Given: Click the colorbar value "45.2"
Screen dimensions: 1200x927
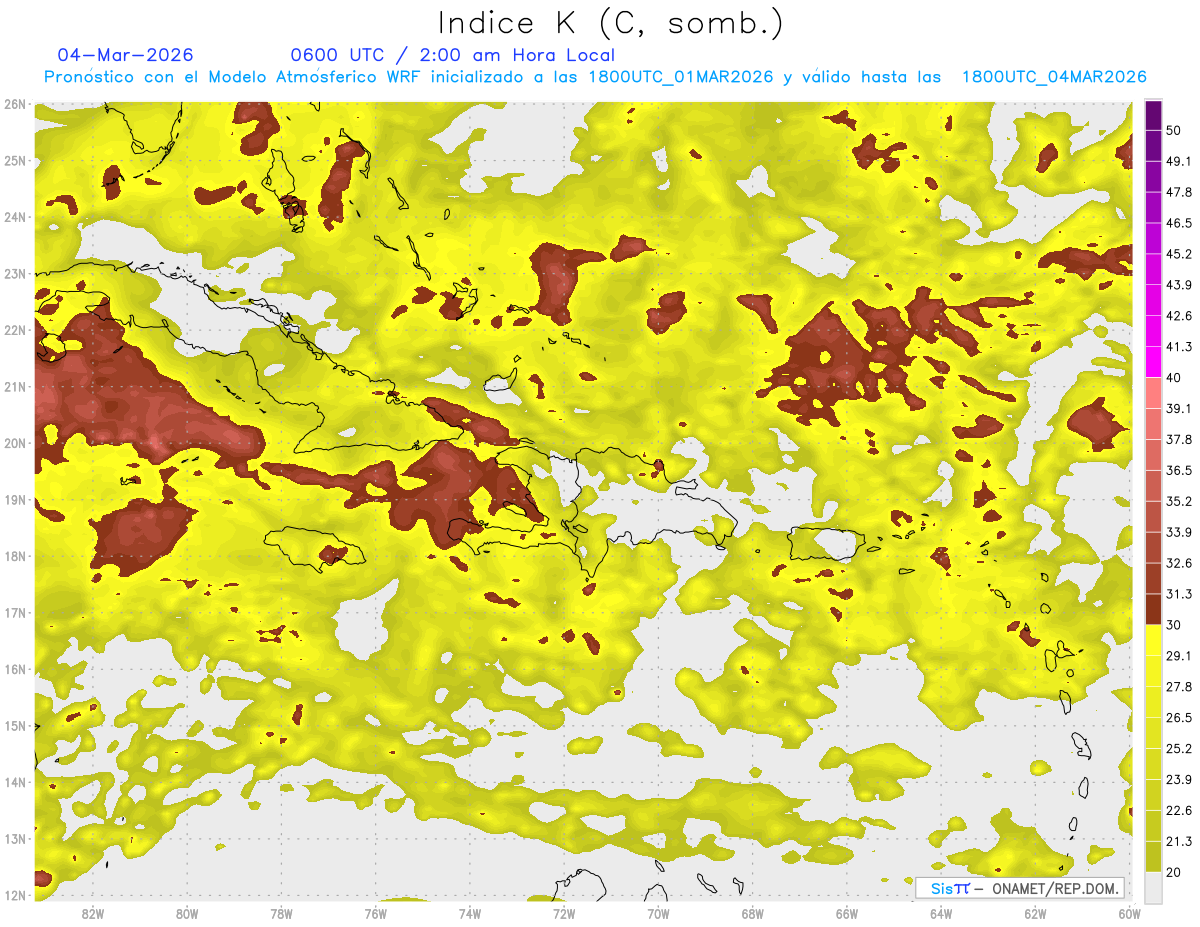Looking at the screenshot, I should click(1178, 254).
